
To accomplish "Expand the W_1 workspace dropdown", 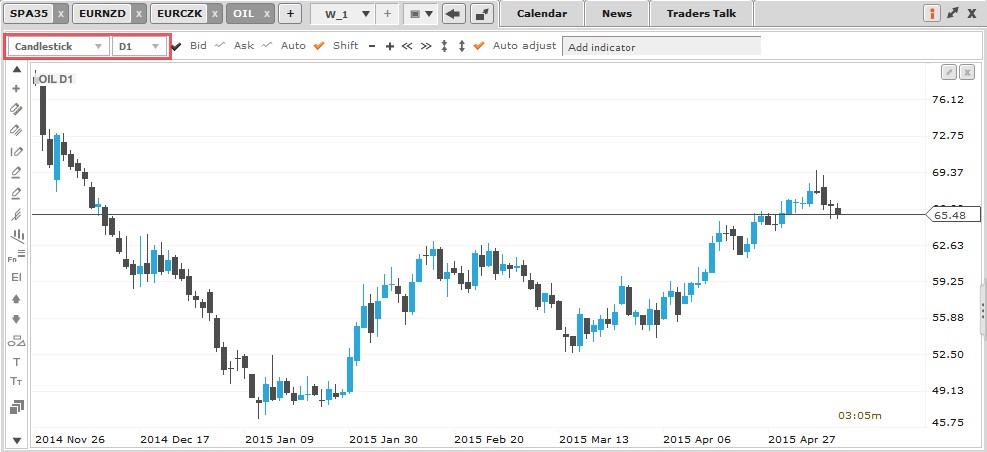I will (364, 14).
